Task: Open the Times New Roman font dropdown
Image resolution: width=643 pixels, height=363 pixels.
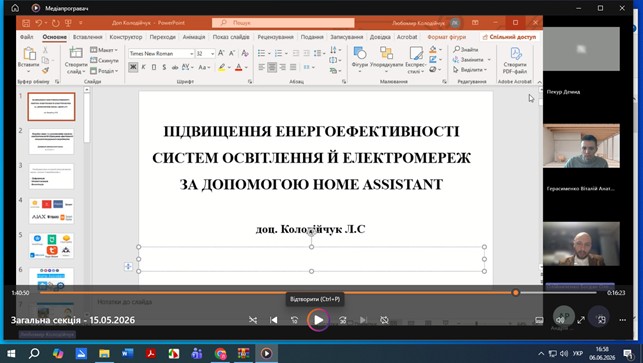Action: [191, 54]
